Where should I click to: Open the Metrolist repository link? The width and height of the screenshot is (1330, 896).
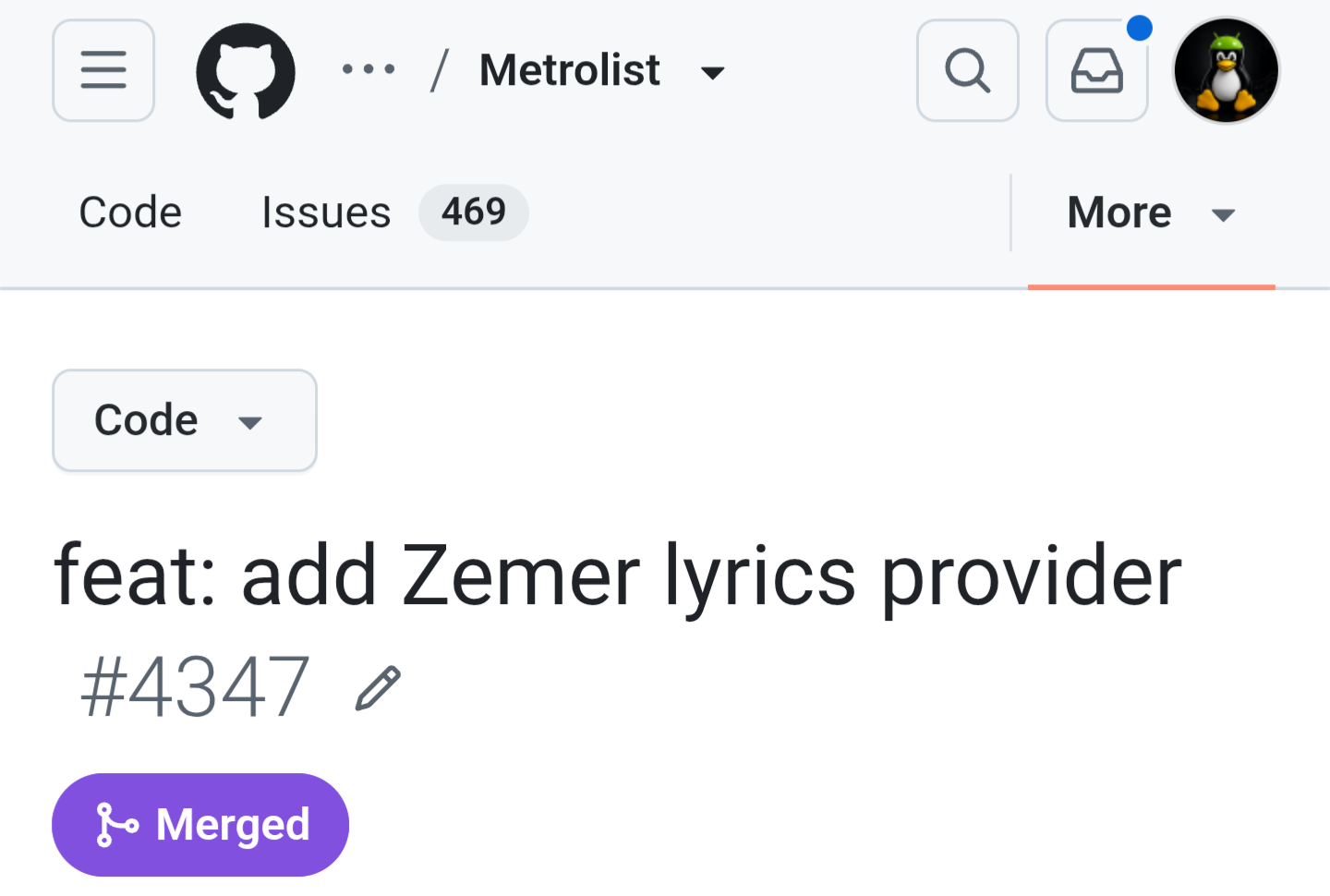click(570, 70)
